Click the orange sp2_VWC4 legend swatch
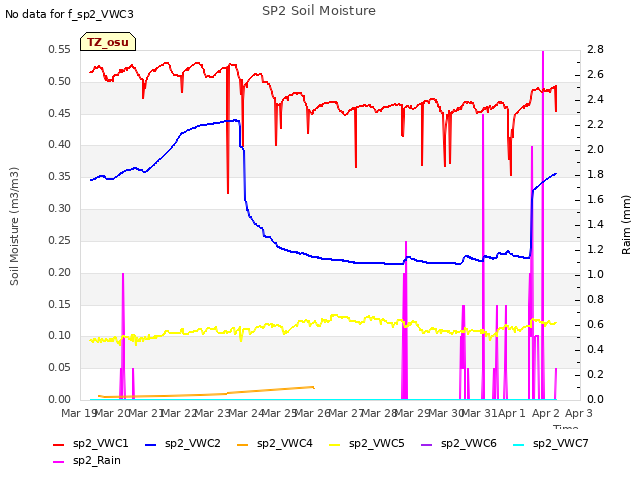This screenshot has width=640, height=480. pyautogui.click(x=243, y=444)
